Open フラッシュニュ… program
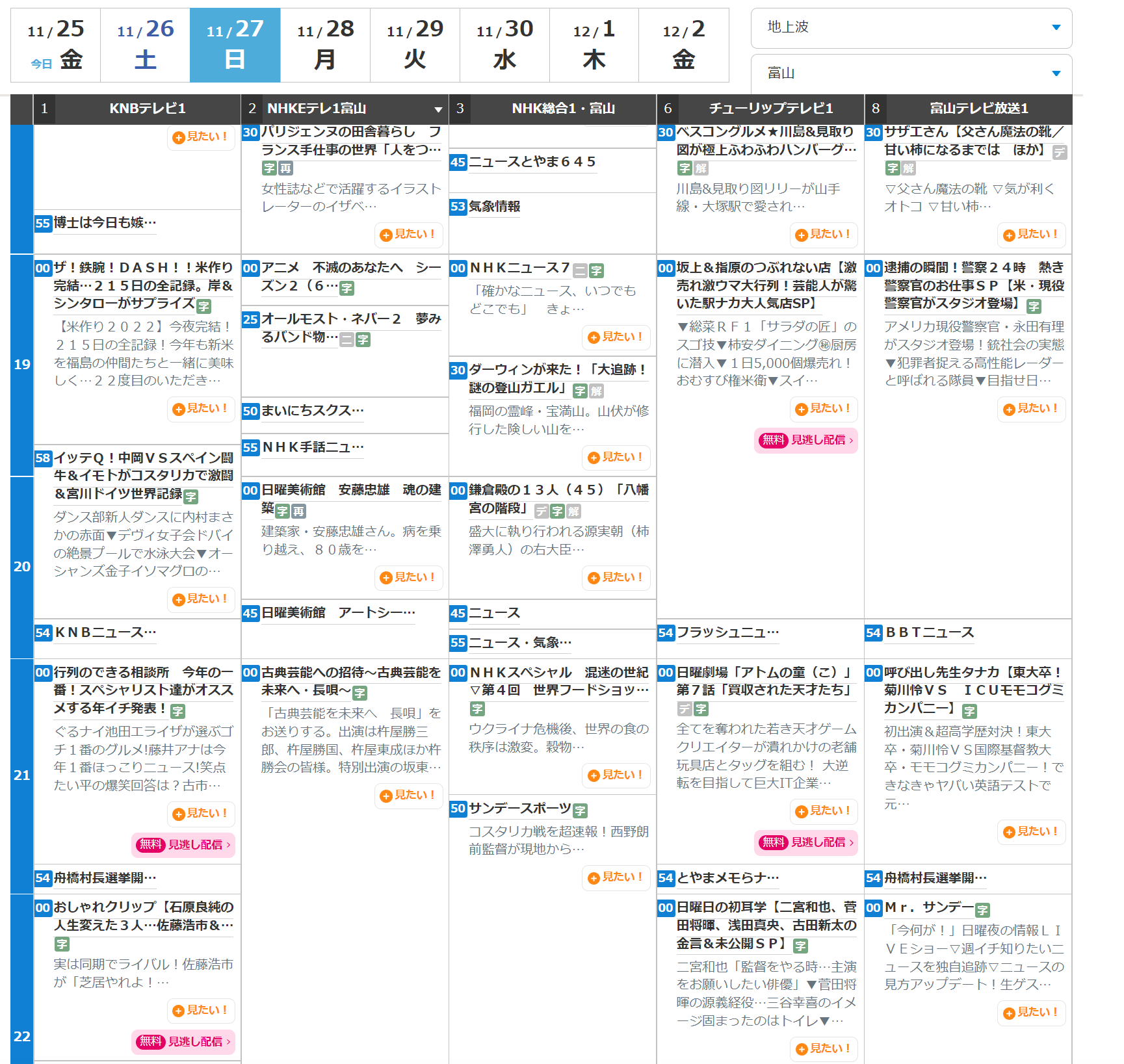The height and width of the screenshot is (1064, 1124). click(x=727, y=632)
